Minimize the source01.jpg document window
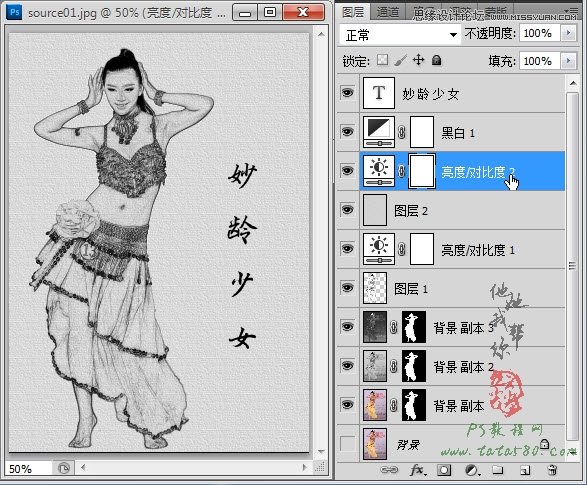Screen dimensions: 587x485 click(x=245, y=12)
